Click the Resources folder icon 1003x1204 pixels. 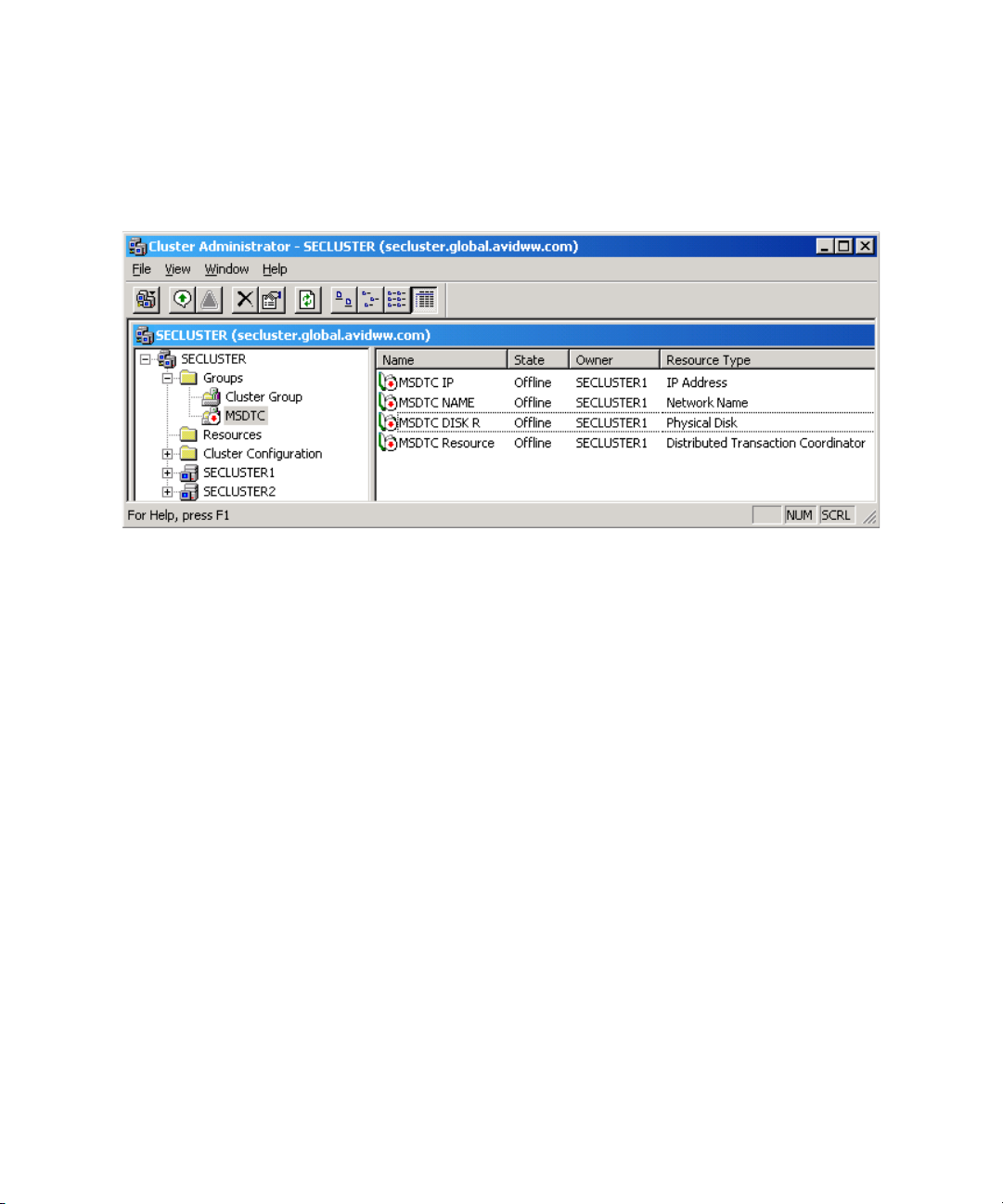[x=188, y=434]
